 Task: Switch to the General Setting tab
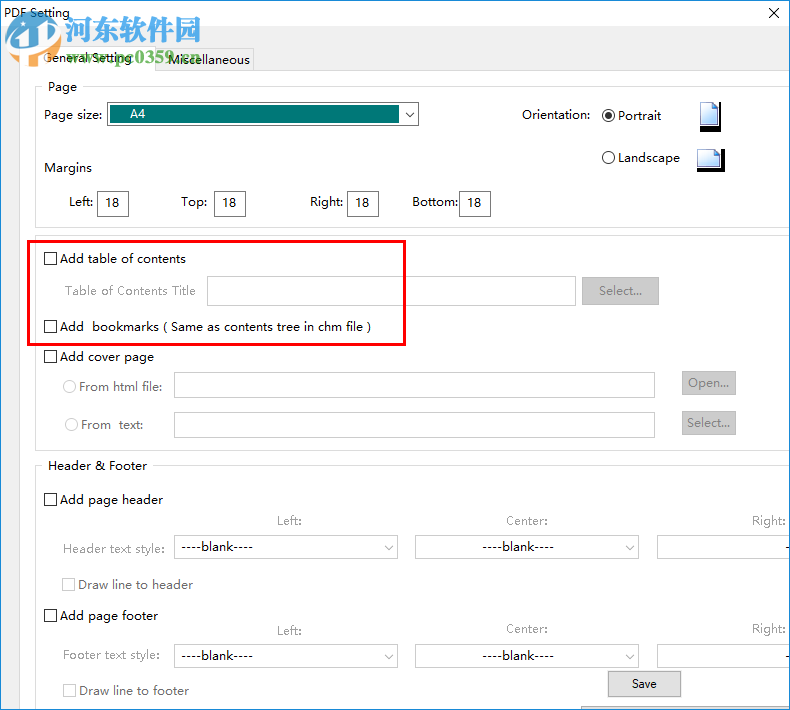[x=87, y=58]
